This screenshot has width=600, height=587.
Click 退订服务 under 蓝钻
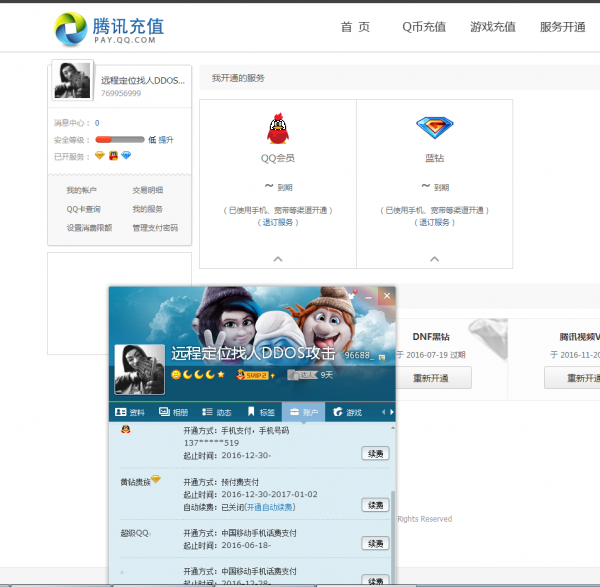[435, 222]
